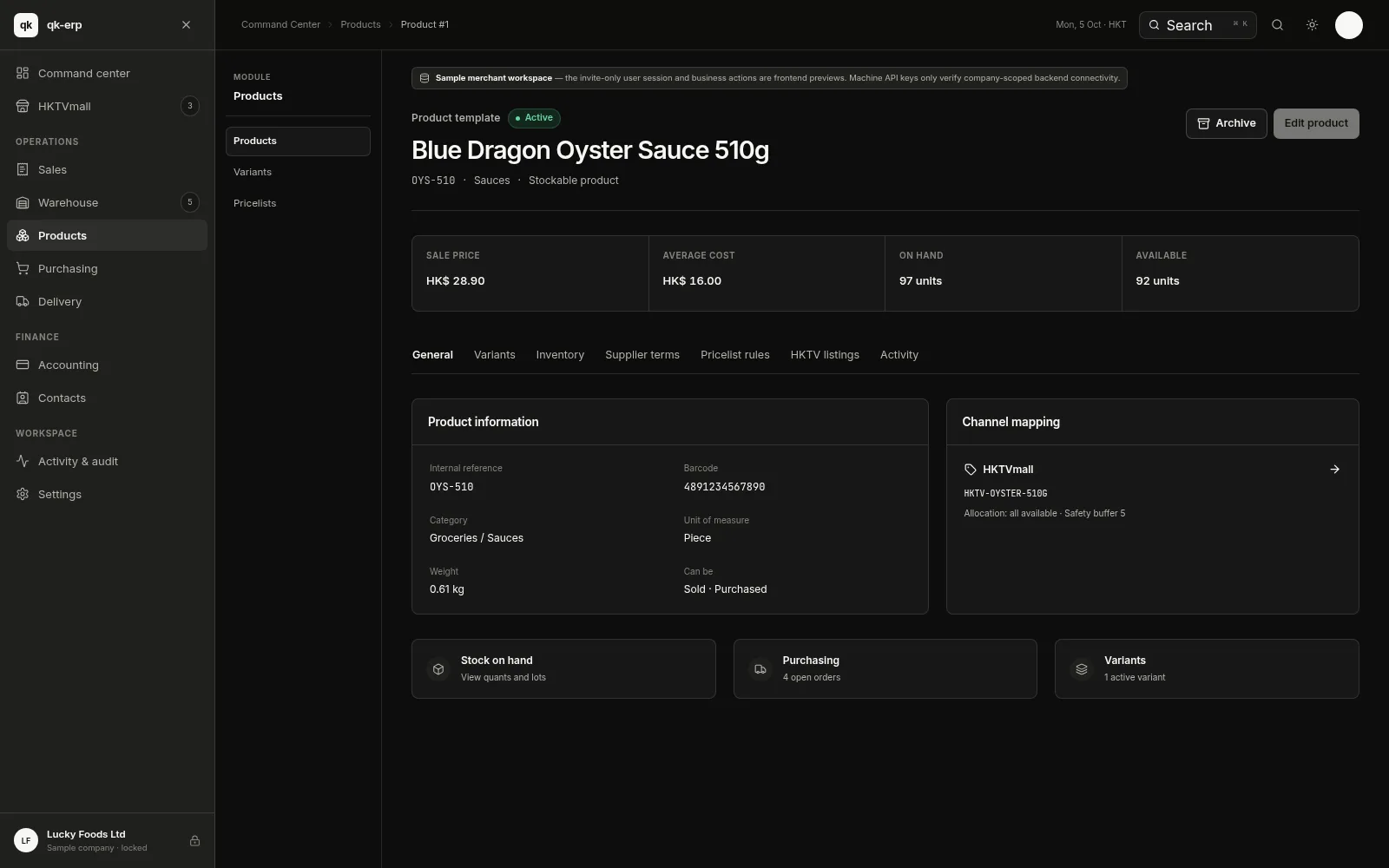The image size is (1389, 868).
Task: Toggle the light/dark theme icon
Action: pyautogui.click(x=1312, y=25)
